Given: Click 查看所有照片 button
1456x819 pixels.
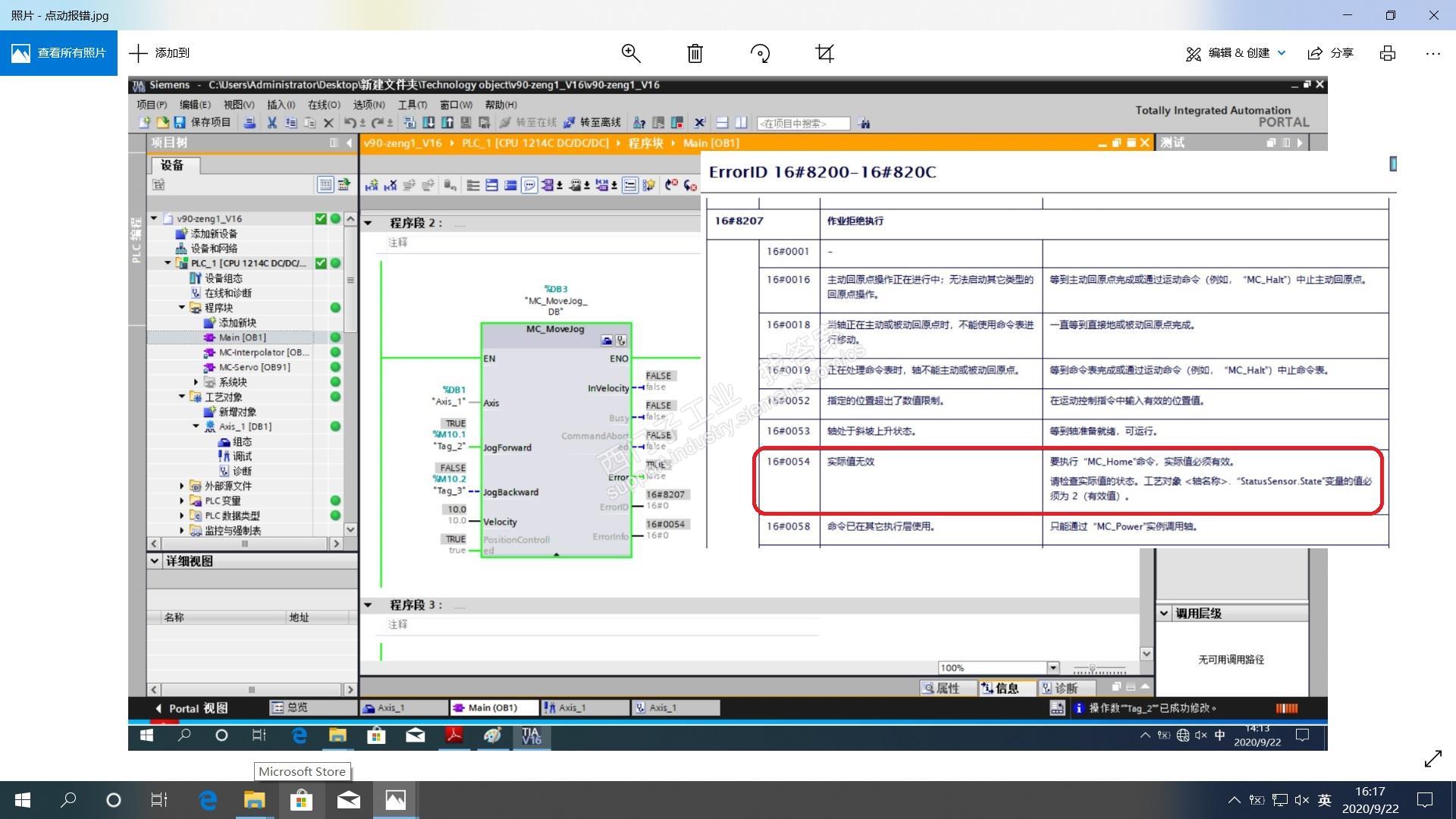Looking at the screenshot, I should point(58,53).
